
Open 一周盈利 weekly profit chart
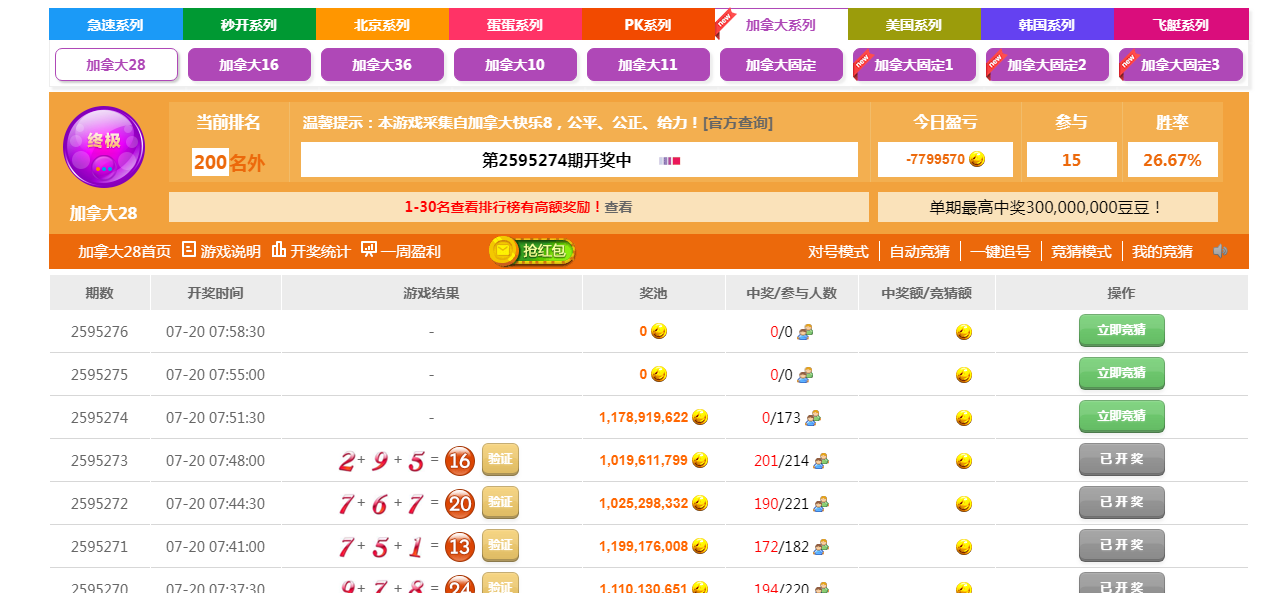pos(401,251)
